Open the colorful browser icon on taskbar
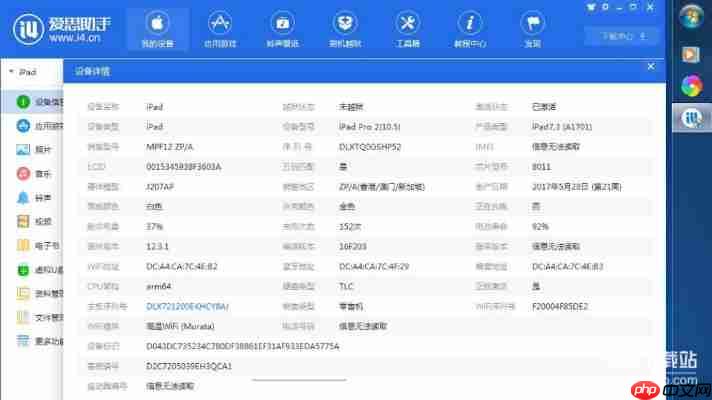Viewport: 712px width, 400px height. [691, 85]
